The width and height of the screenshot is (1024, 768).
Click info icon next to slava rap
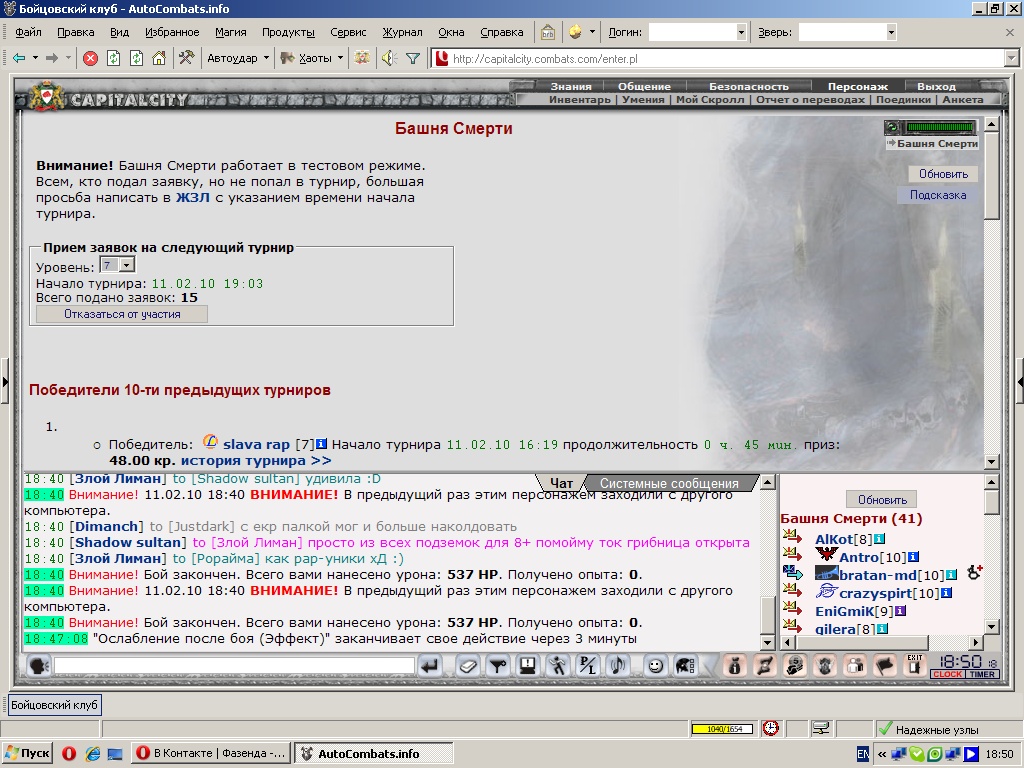pos(321,444)
